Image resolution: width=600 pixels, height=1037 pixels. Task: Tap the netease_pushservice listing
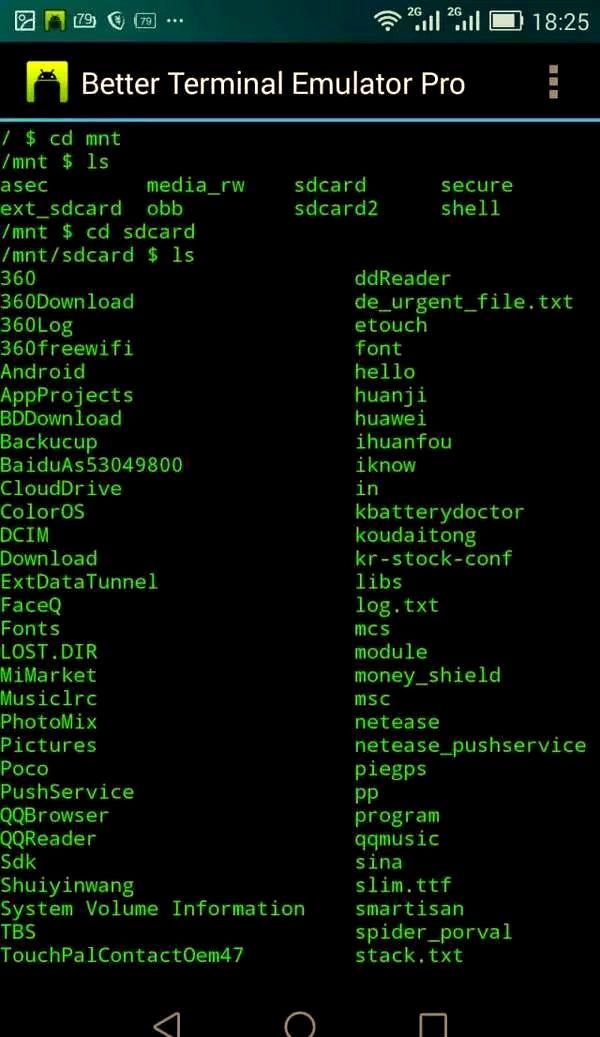coord(470,745)
